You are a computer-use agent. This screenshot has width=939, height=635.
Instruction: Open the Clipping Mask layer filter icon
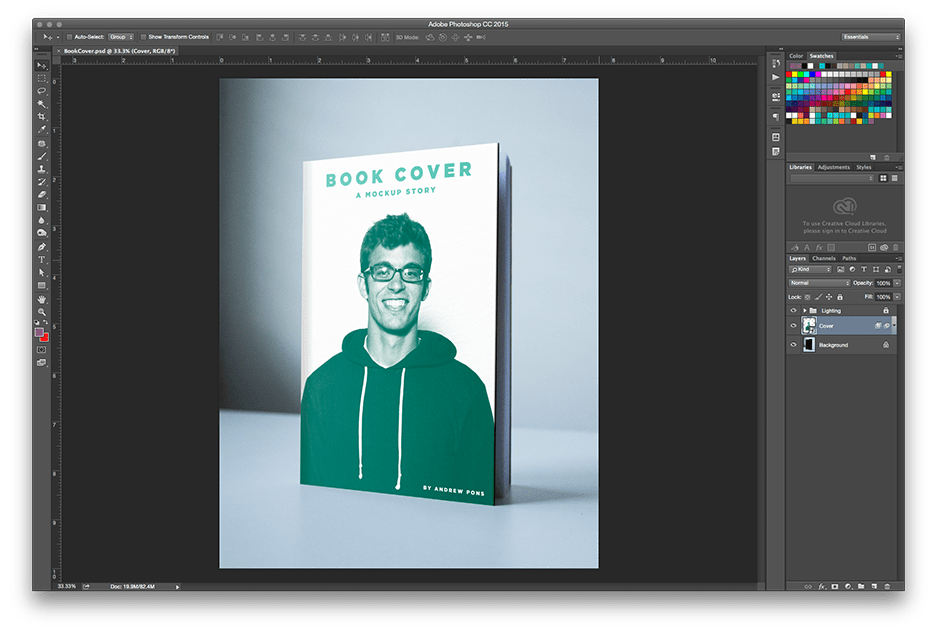point(888,269)
